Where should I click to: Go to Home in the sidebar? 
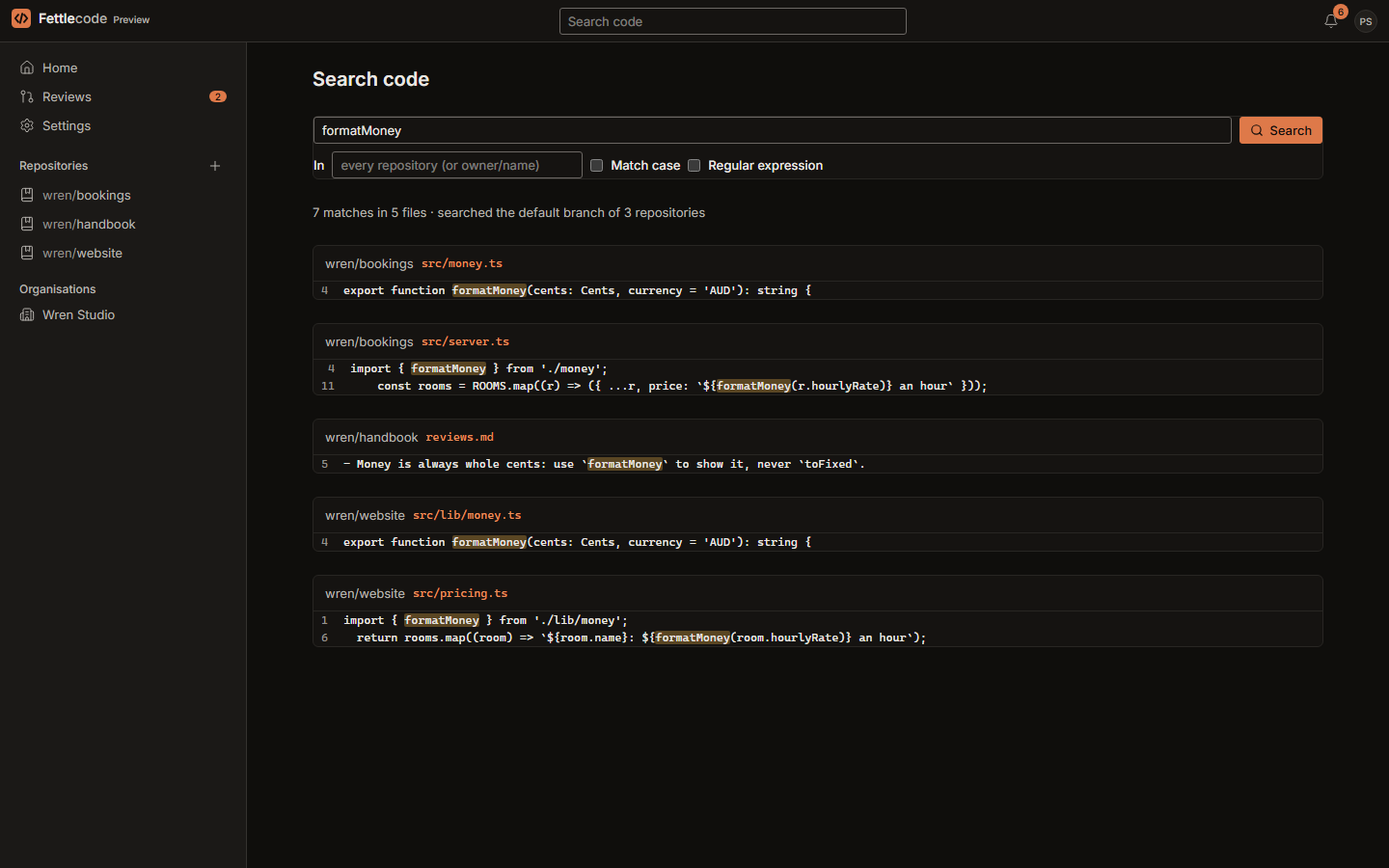(123, 68)
